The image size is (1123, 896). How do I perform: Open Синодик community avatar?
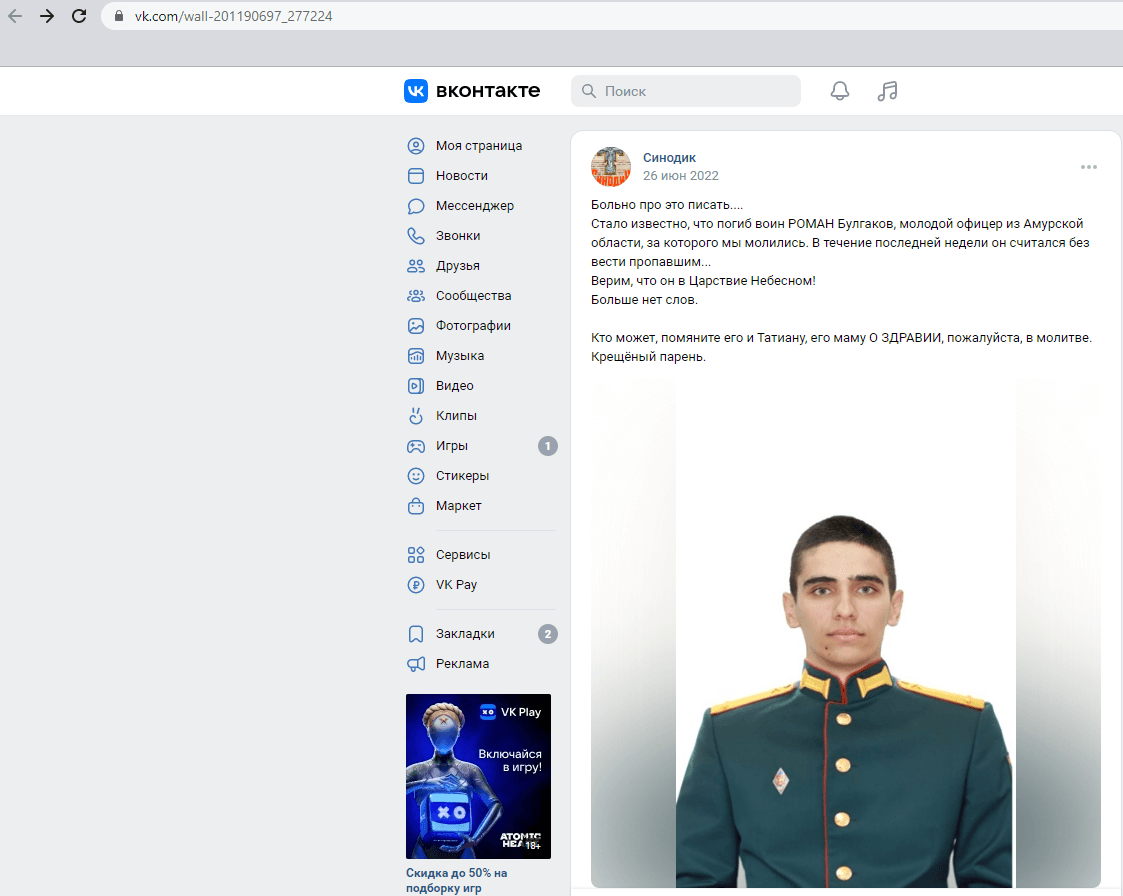pyautogui.click(x=611, y=166)
